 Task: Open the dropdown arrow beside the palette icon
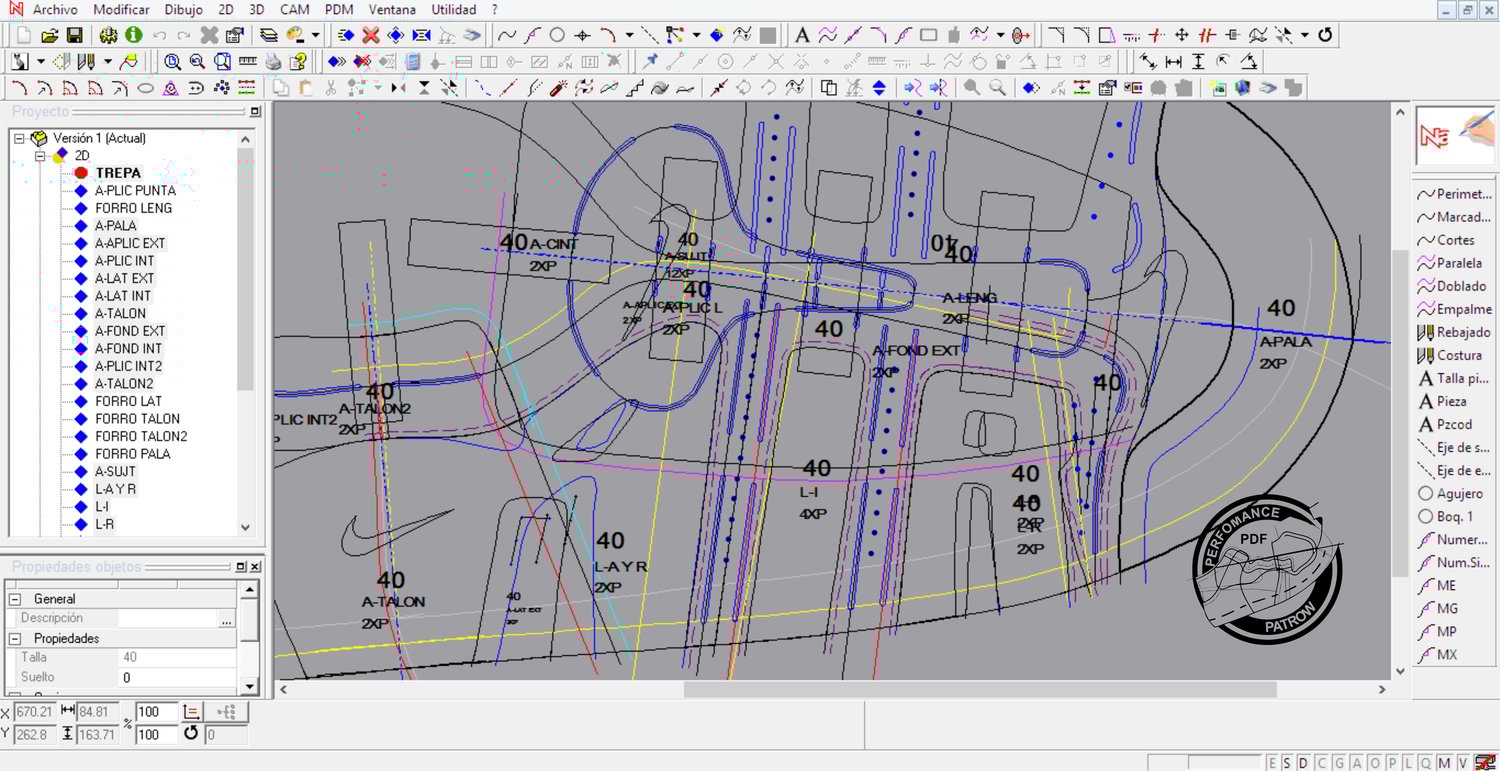(x=315, y=35)
